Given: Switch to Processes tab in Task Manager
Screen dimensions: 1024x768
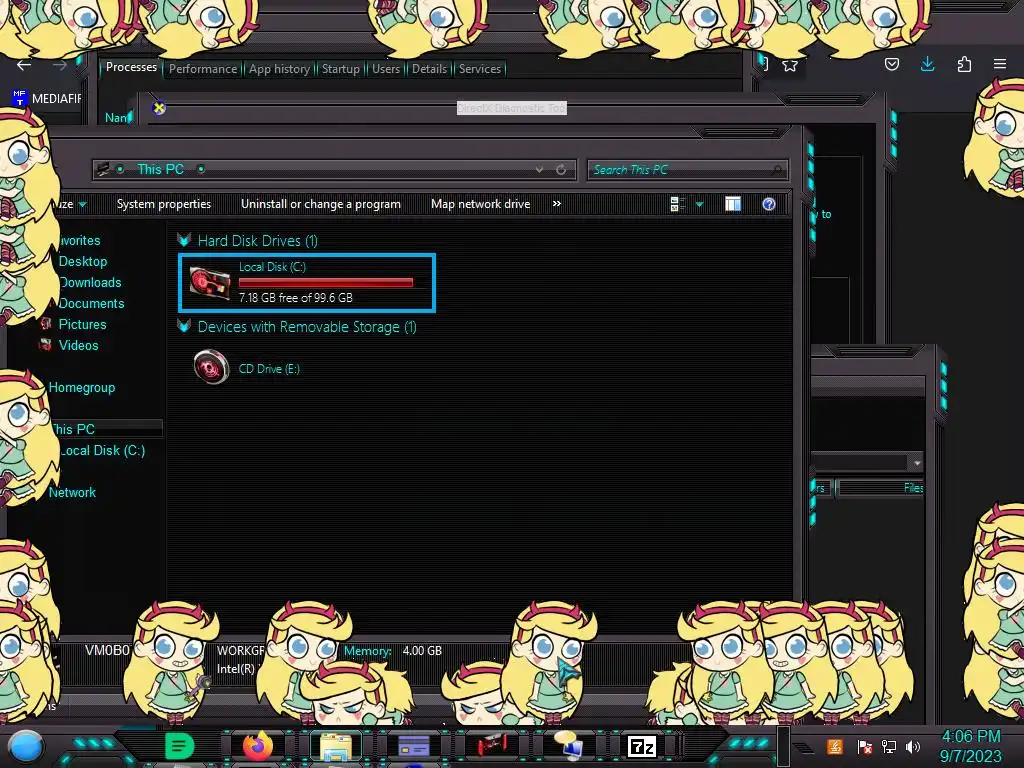Looking at the screenshot, I should (131, 67).
